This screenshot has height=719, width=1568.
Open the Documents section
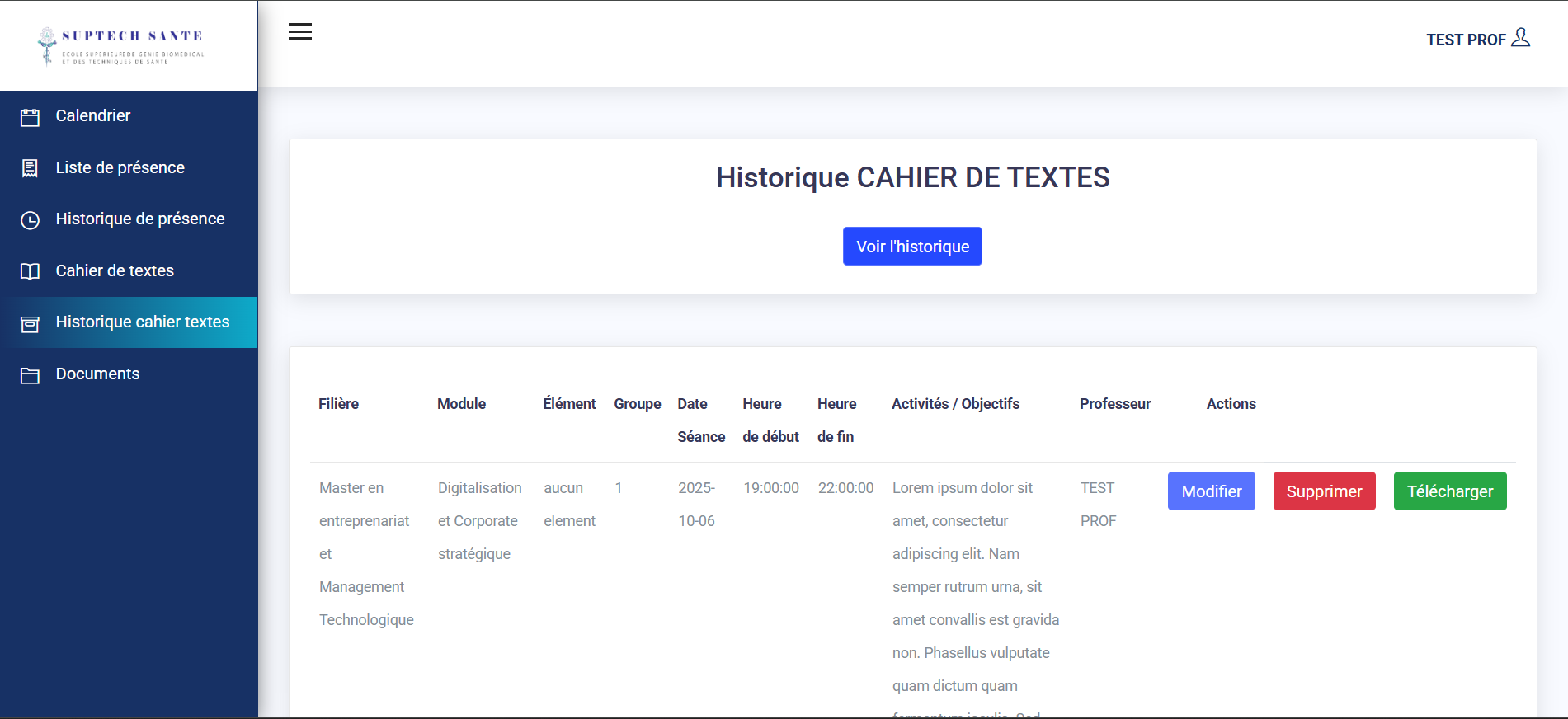[97, 374]
